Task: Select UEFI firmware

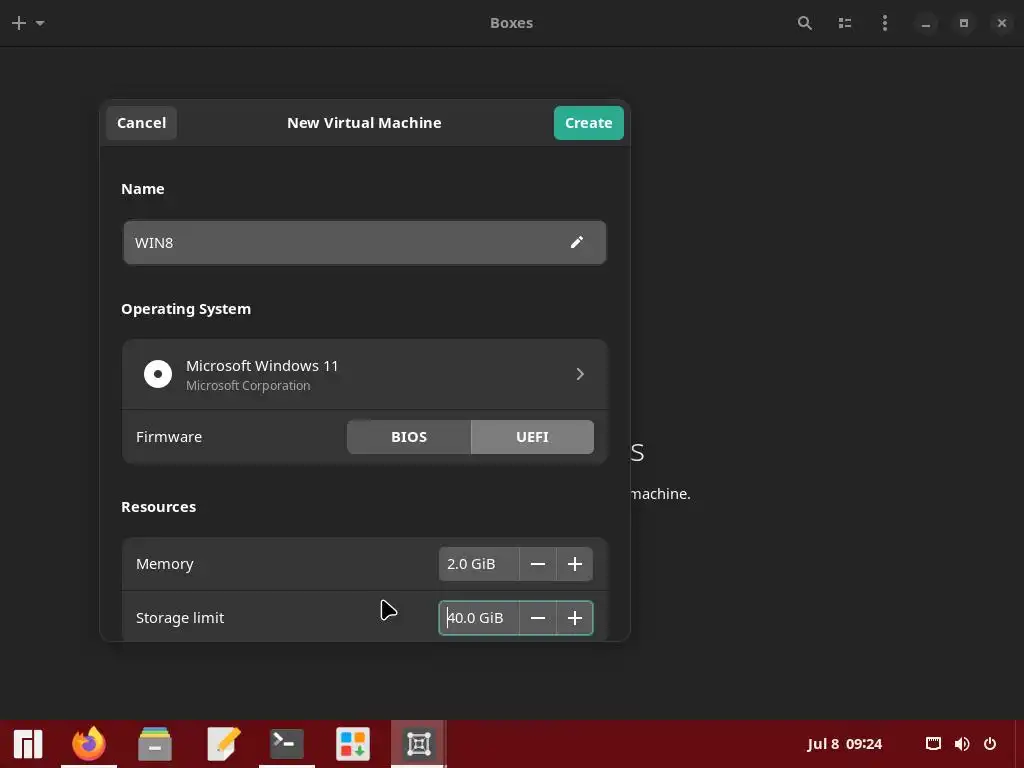Action: [x=532, y=437]
